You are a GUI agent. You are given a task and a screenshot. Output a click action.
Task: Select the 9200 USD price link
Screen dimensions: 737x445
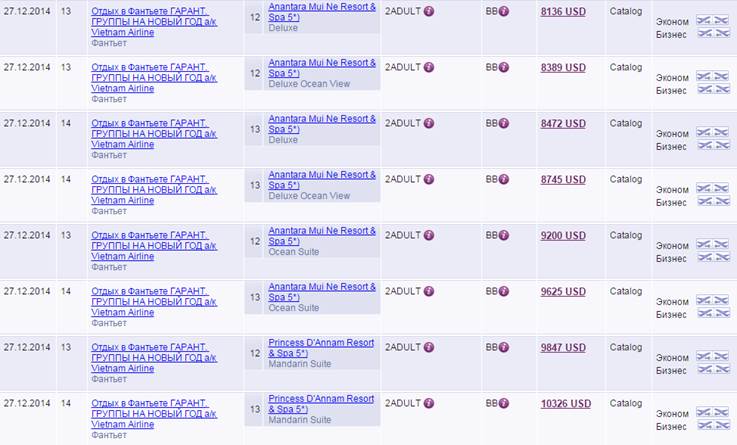tap(563, 236)
